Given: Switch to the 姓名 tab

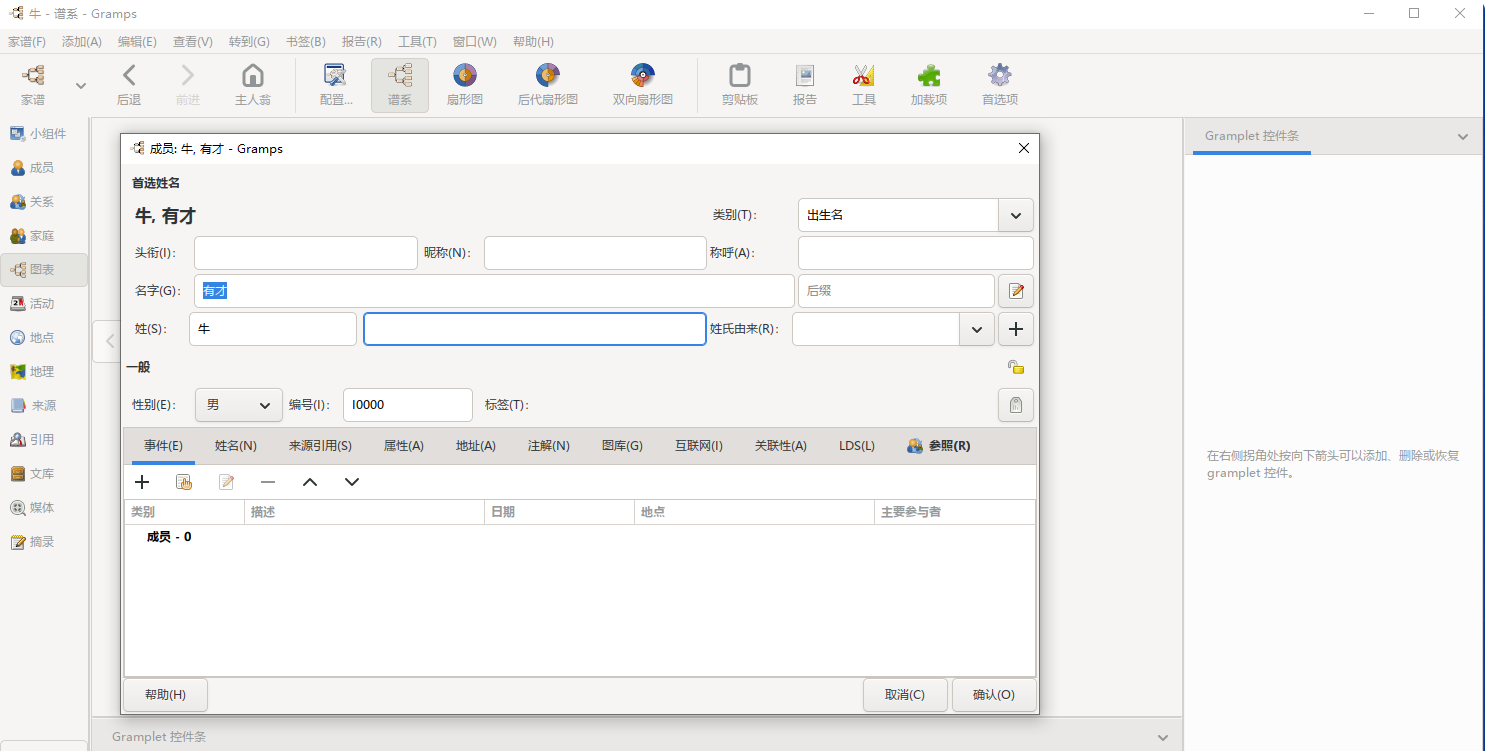Looking at the screenshot, I should coord(236,446).
